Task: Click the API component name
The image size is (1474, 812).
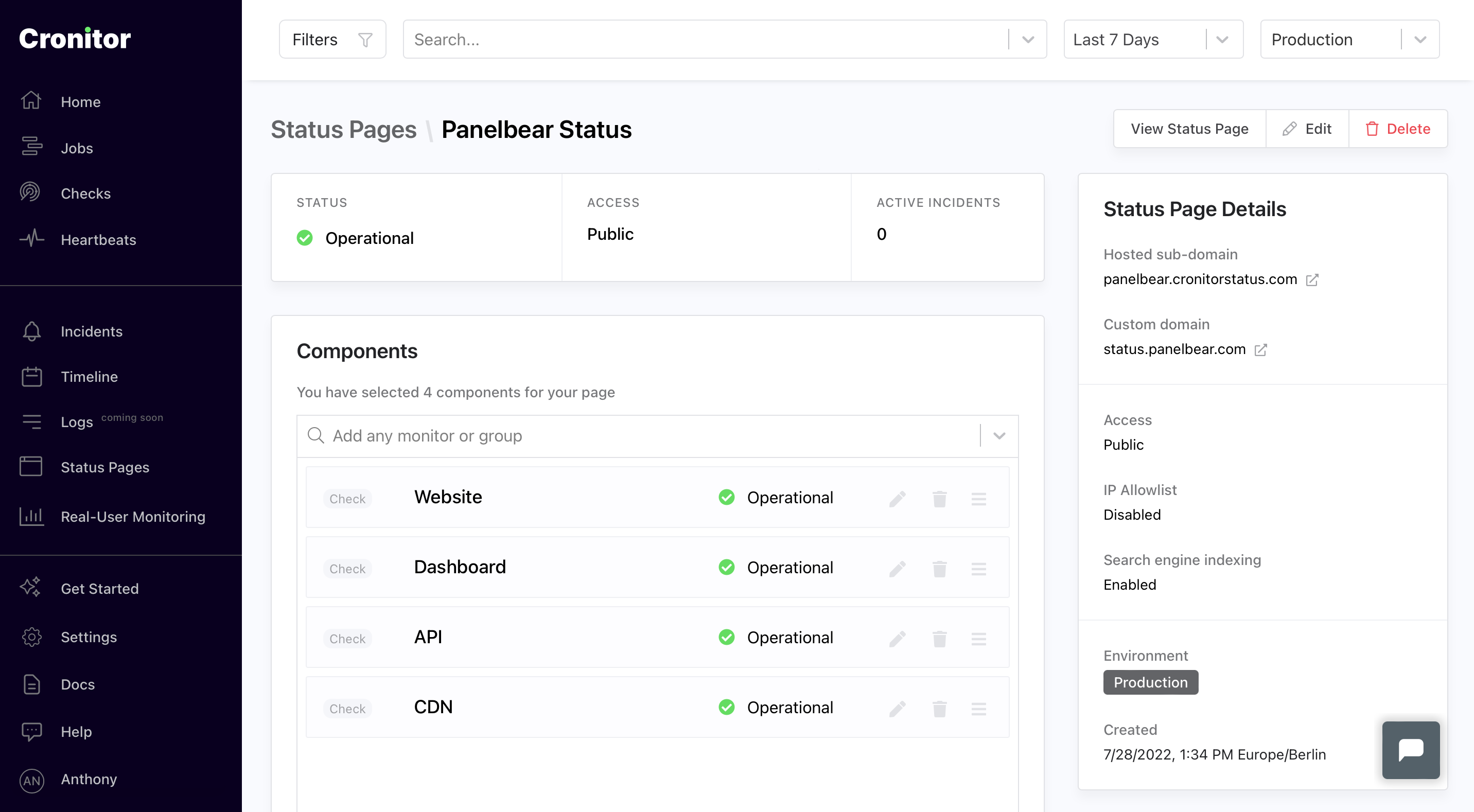Action: click(x=428, y=637)
